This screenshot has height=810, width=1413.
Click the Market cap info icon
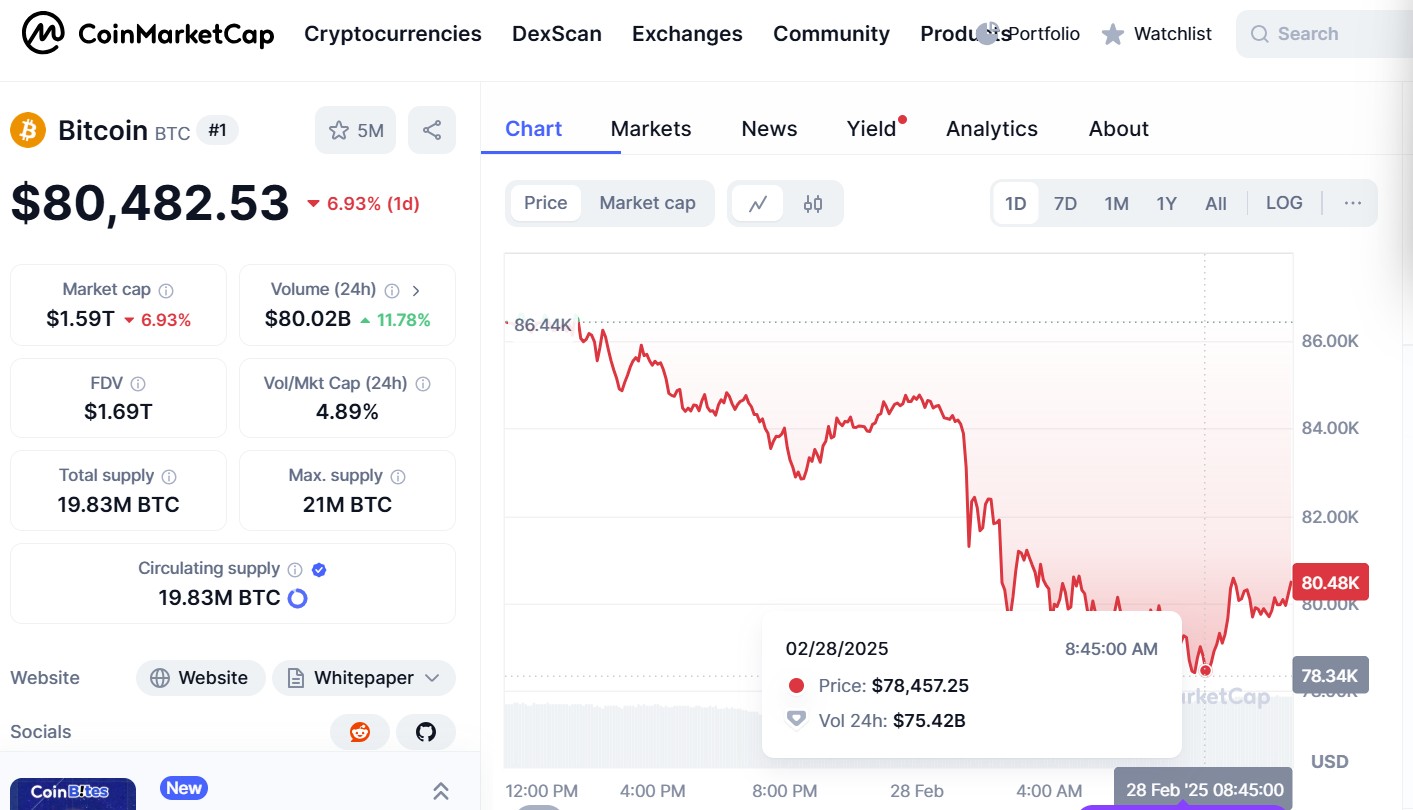point(166,290)
